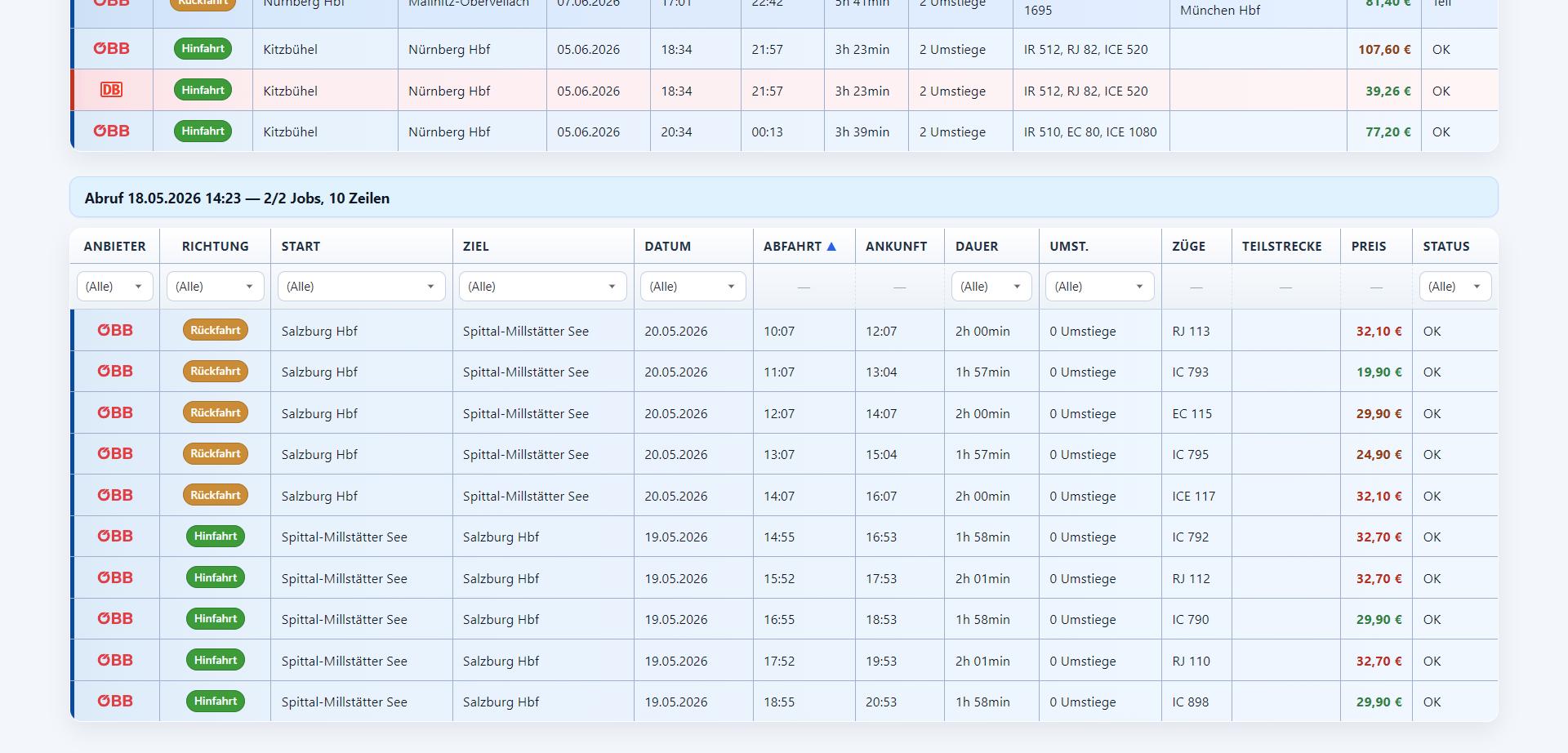Sort by the ANBIETER column header
1568x753 pixels.
tap(114, 246)
